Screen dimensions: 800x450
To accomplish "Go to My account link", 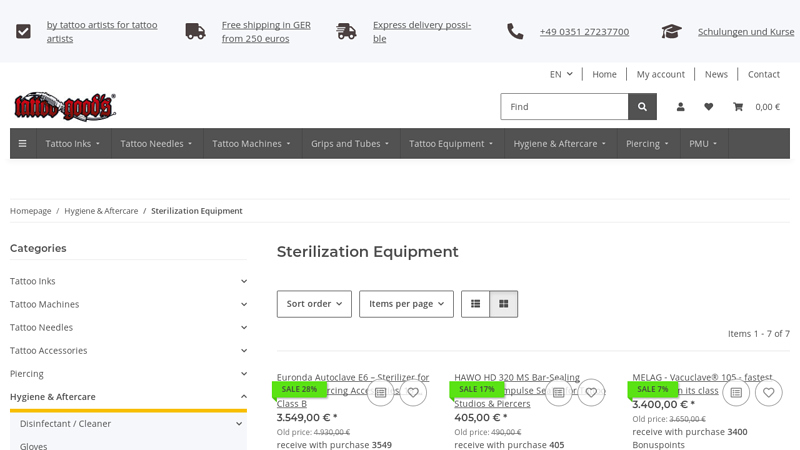I will 660,74.
